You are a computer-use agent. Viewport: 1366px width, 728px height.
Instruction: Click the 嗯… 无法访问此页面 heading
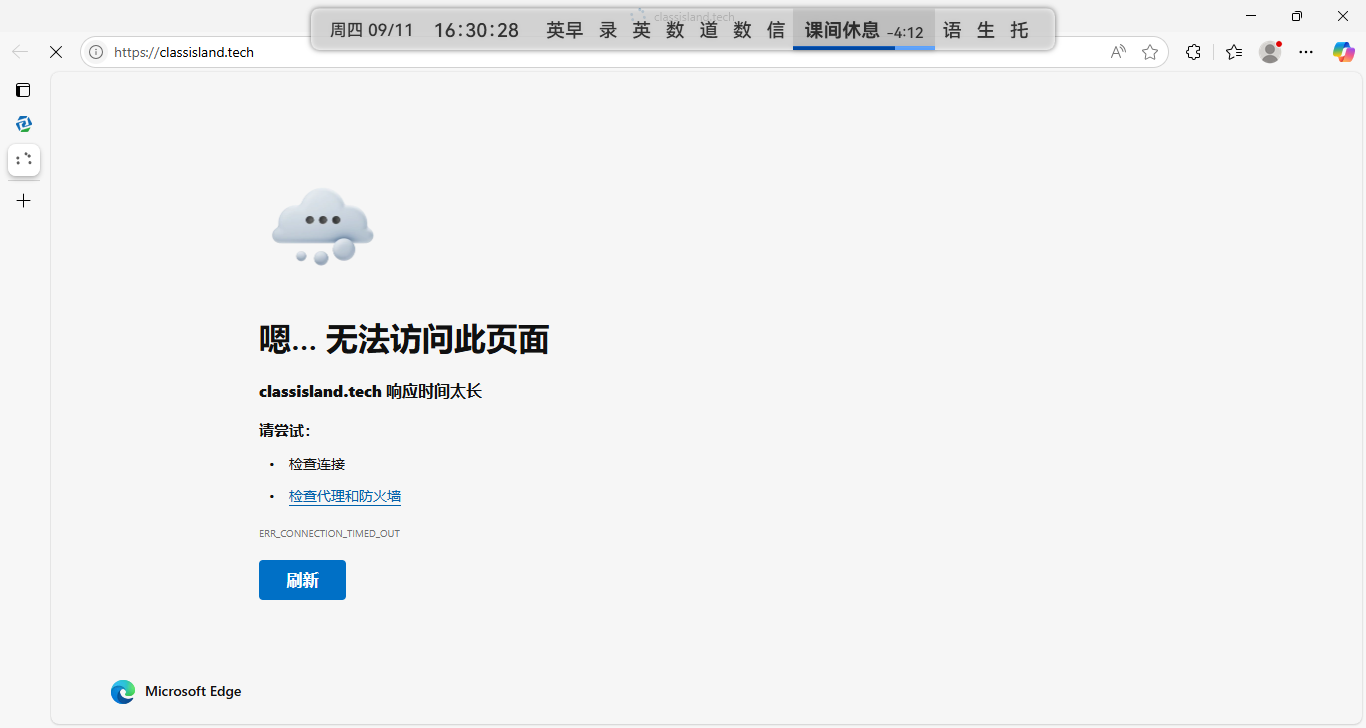point(404,340)
